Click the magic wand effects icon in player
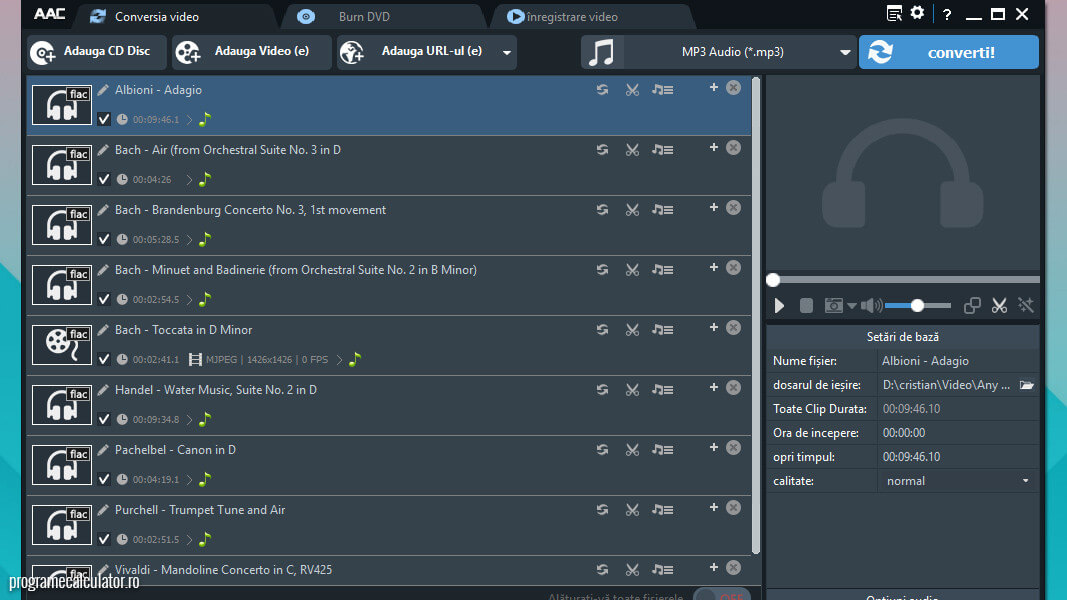The height and width of the screenshot is (600, 1067). 1025,306
